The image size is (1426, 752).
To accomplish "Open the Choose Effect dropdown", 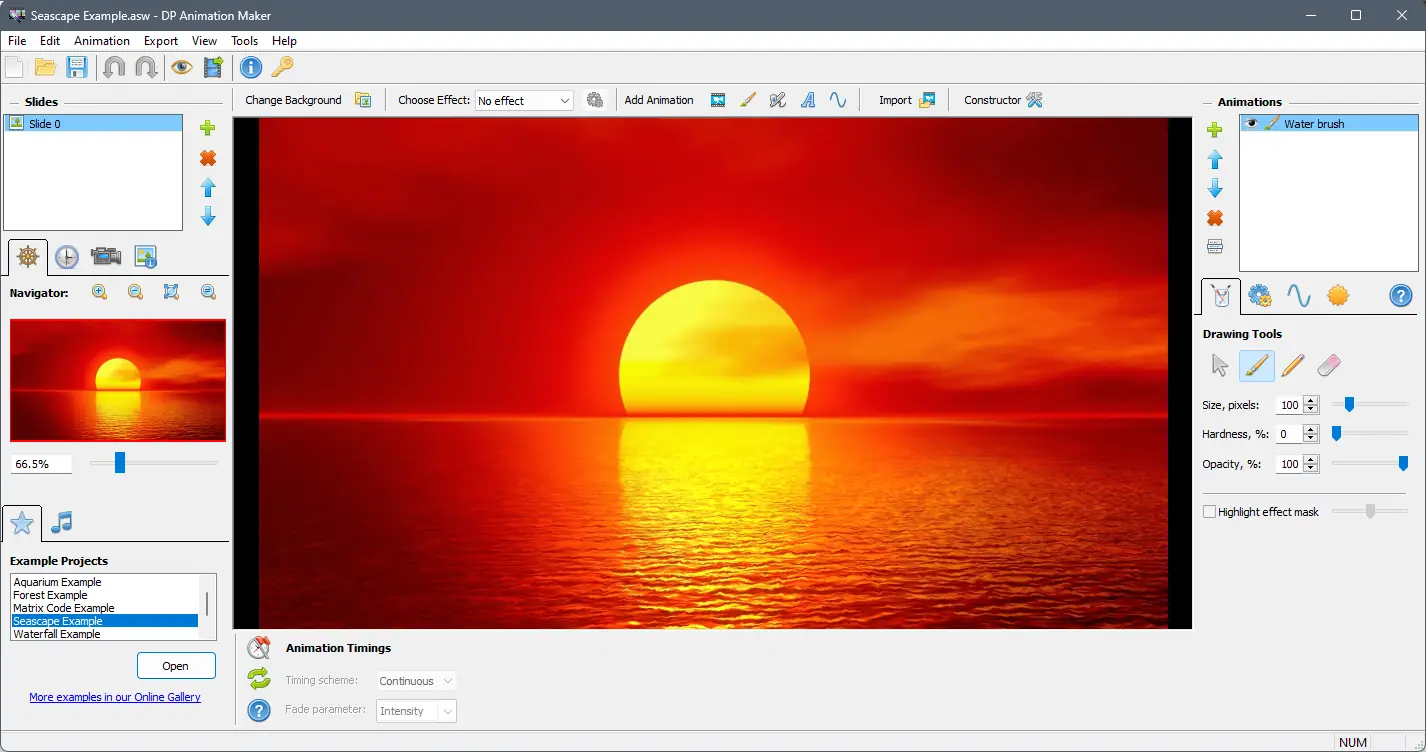I will point(524,101).
